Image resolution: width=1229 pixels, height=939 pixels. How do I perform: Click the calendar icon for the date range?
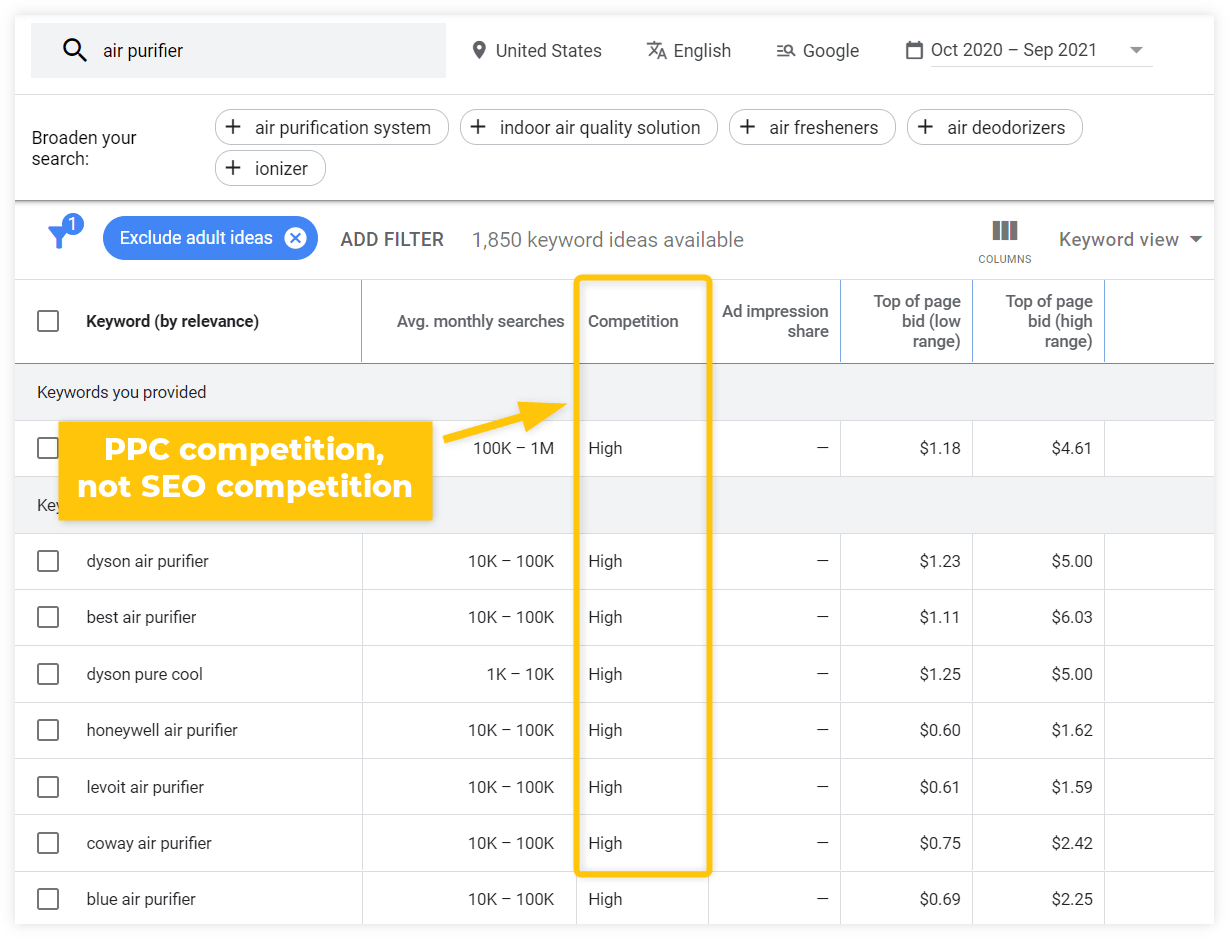[x=914, y=50]
